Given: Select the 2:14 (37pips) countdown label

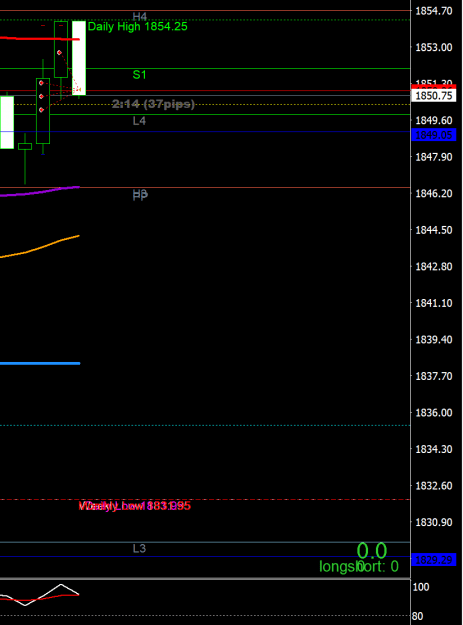Looking at the screenshot, I should click(x=153, y=104).
